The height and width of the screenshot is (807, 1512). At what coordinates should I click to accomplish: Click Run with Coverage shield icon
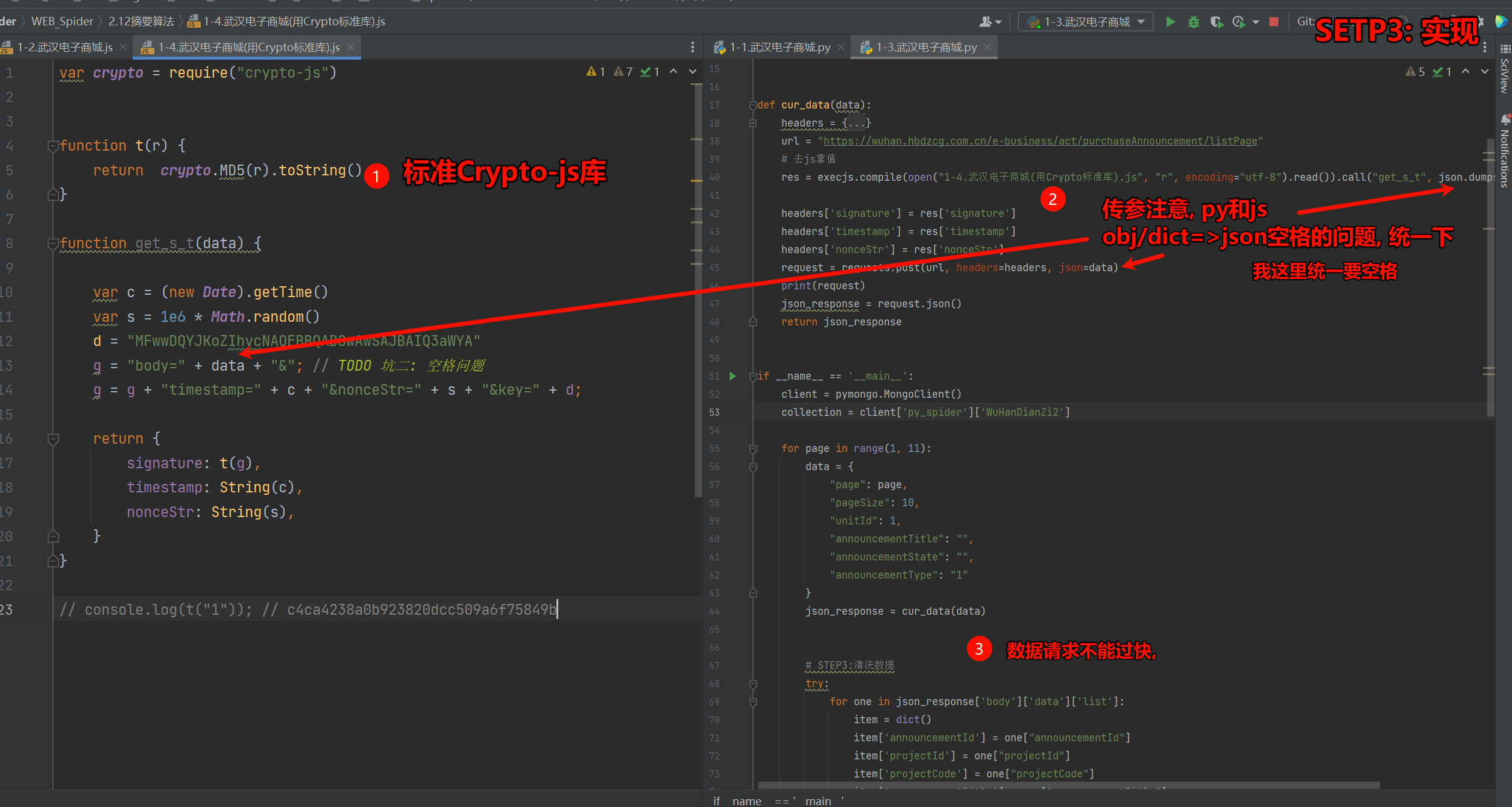1216,22
